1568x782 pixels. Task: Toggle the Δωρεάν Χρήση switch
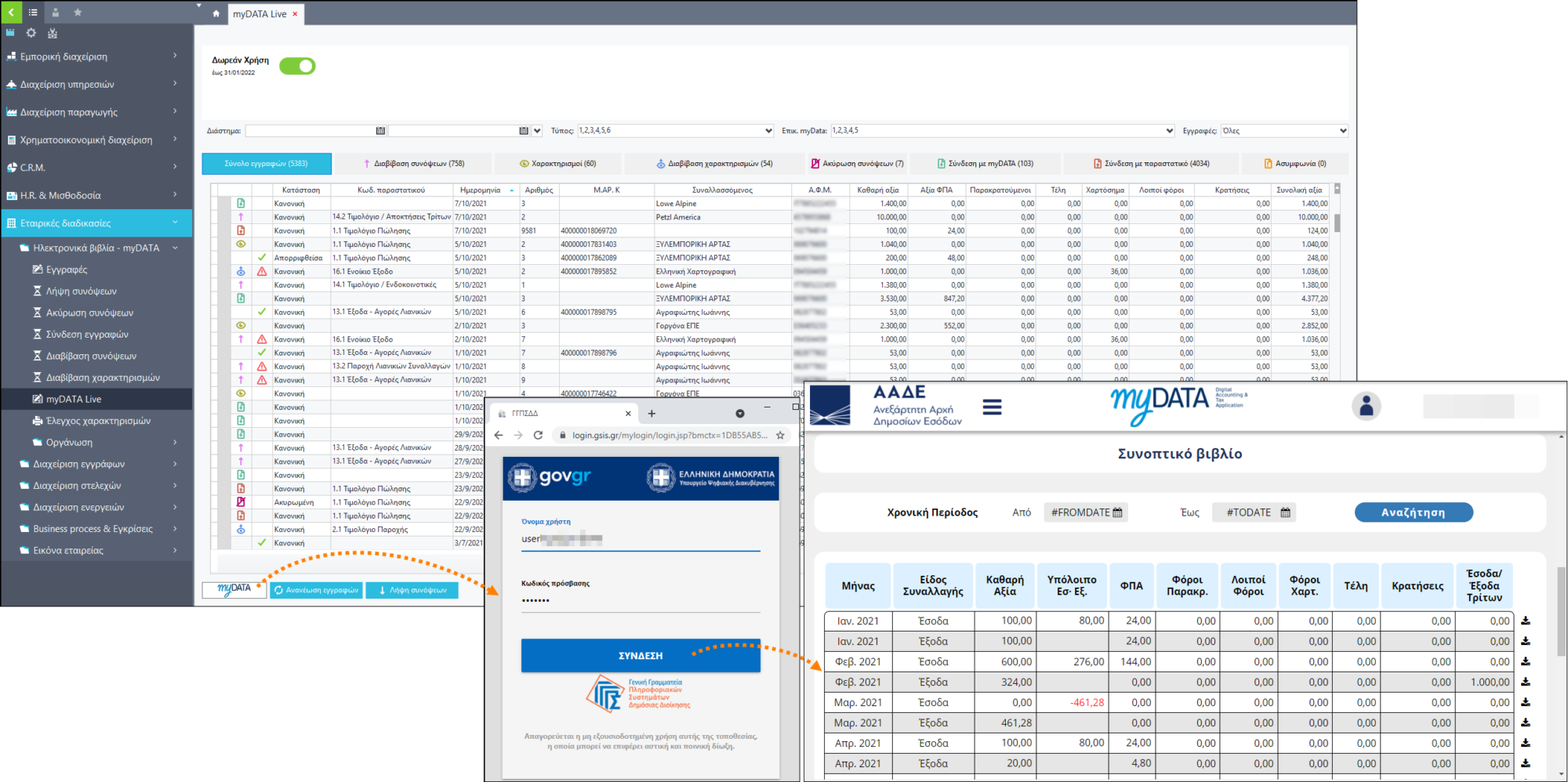pos(297,67)
